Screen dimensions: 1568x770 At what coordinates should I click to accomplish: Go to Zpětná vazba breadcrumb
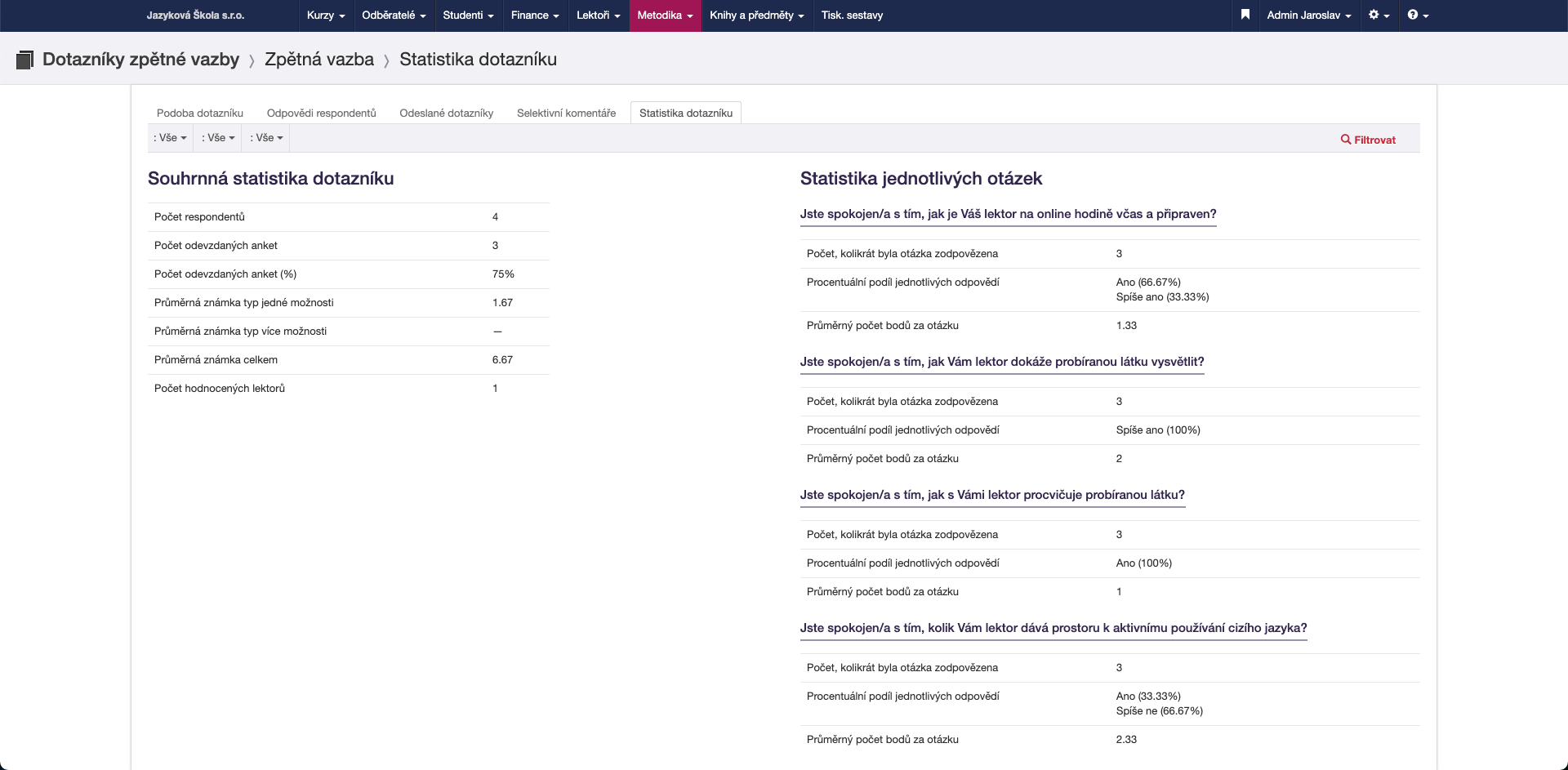[319, 60]
